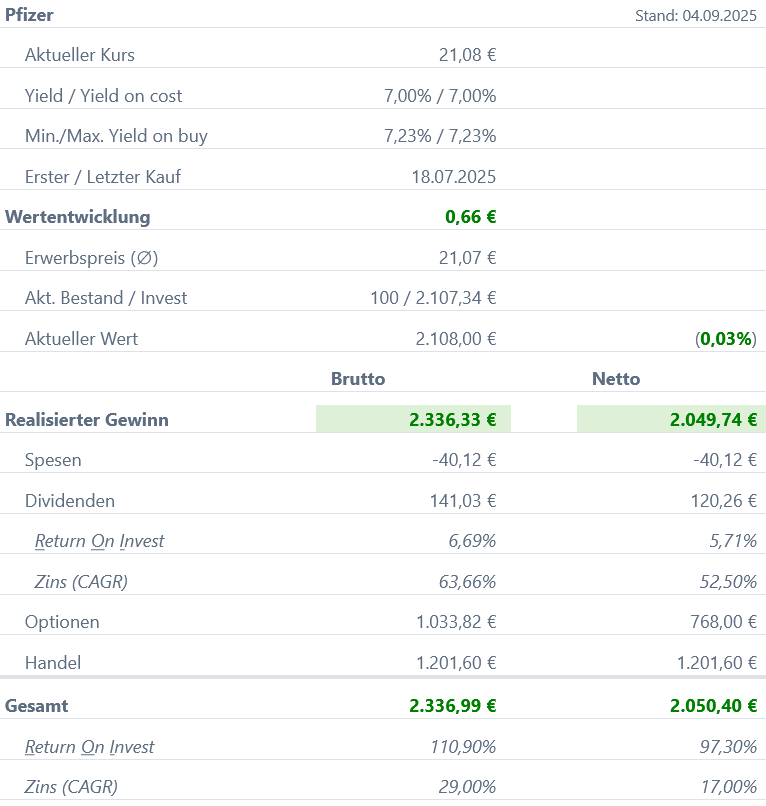Click 'Zins (CAGR)' under Gesamt
The image size is (766, 806).
71,787
